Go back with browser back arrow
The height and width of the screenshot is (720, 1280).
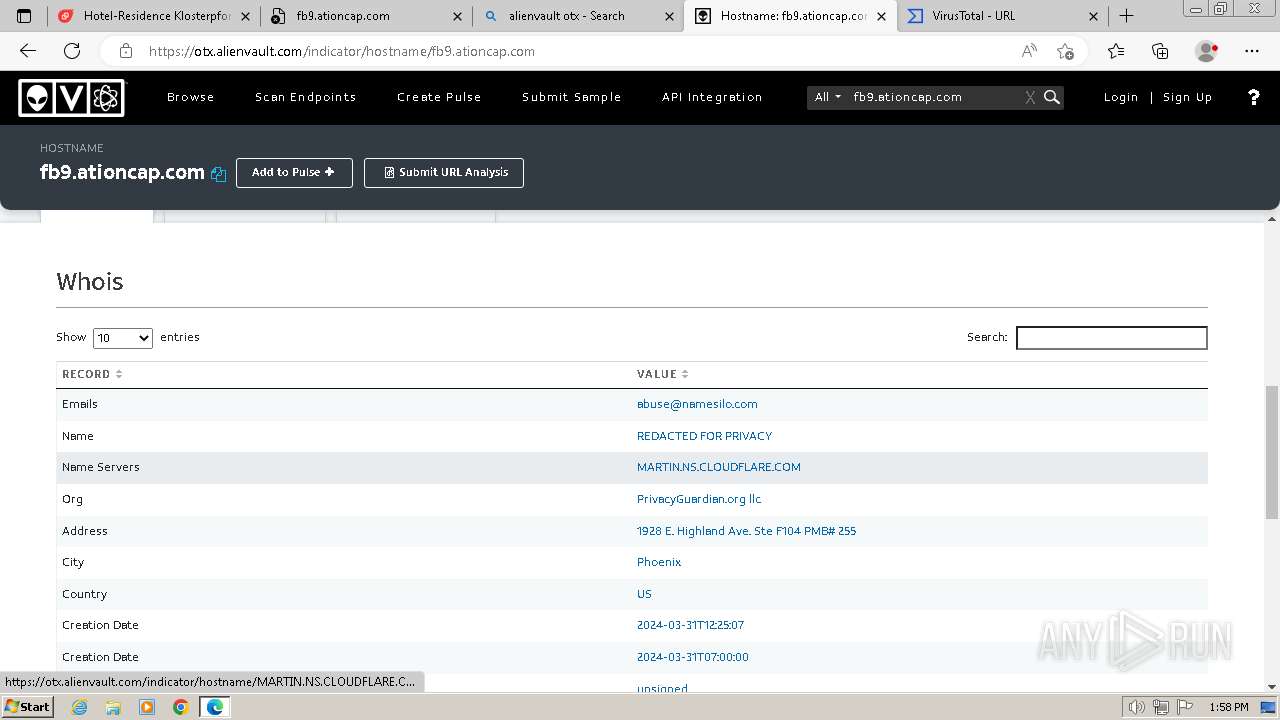point(28,51)
